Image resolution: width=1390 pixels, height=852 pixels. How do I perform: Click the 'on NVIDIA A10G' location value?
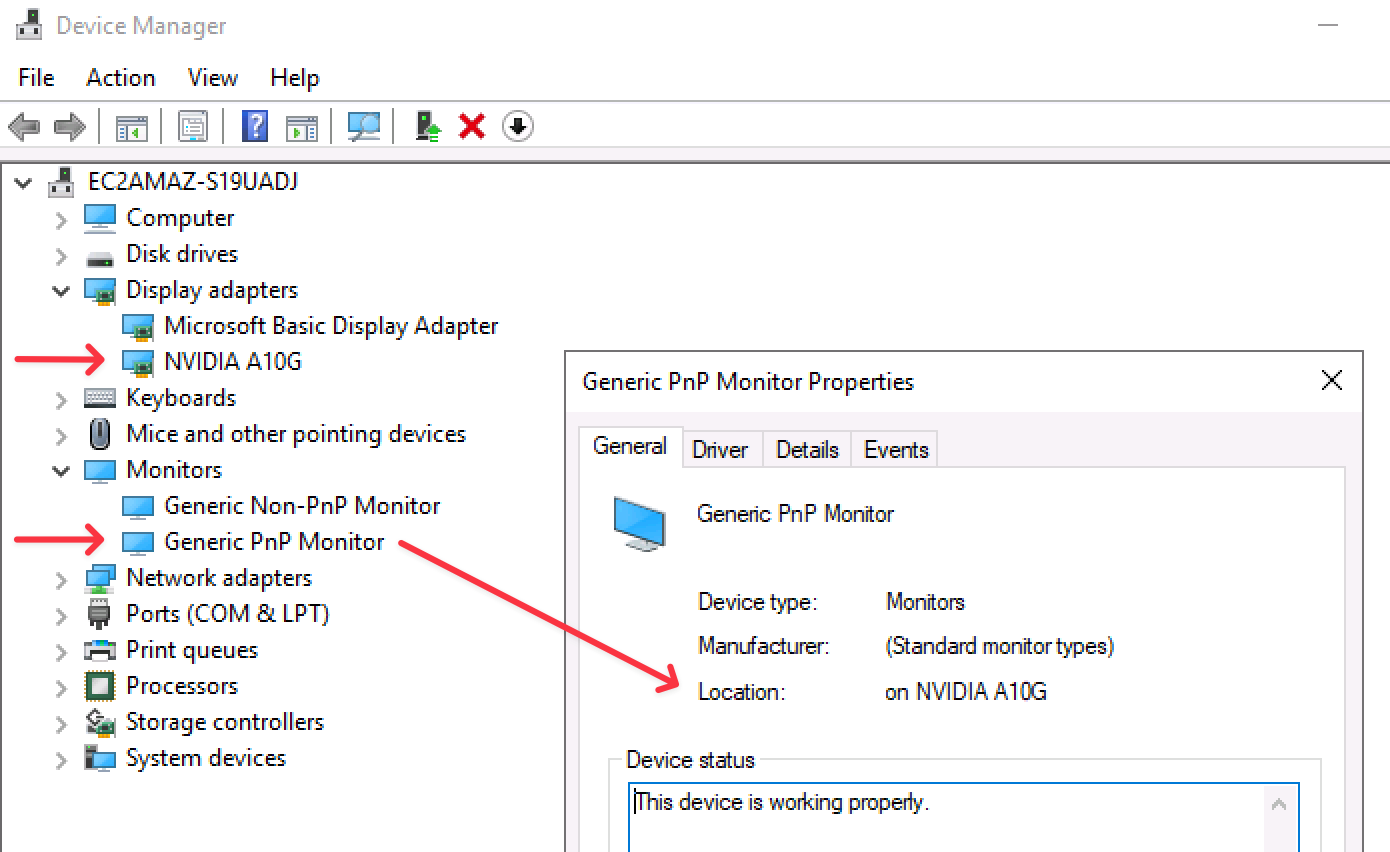[966, 692]
